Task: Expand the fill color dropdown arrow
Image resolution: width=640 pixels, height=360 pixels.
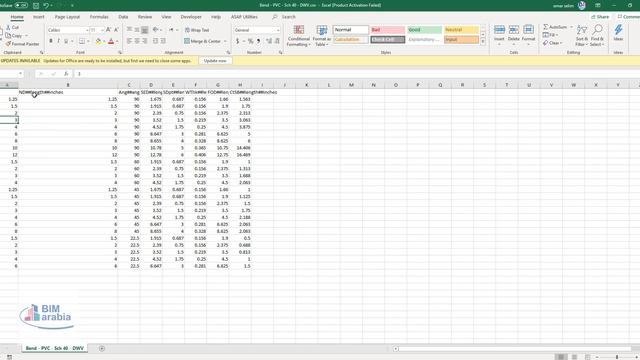Action: pyautogui.click(x=104, y=41)
